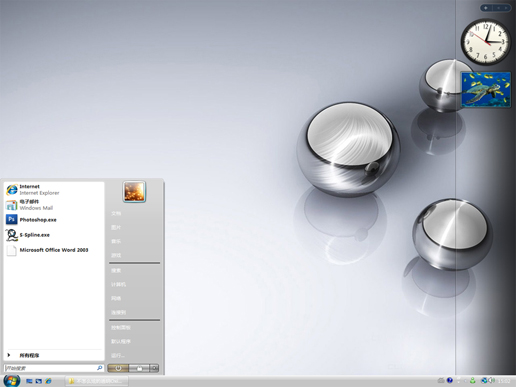Image resolution: width=516 pixels, height=387 pixels.
Task: Launch Internet Explorer from quick launch bar
Action: click(48, 381)
